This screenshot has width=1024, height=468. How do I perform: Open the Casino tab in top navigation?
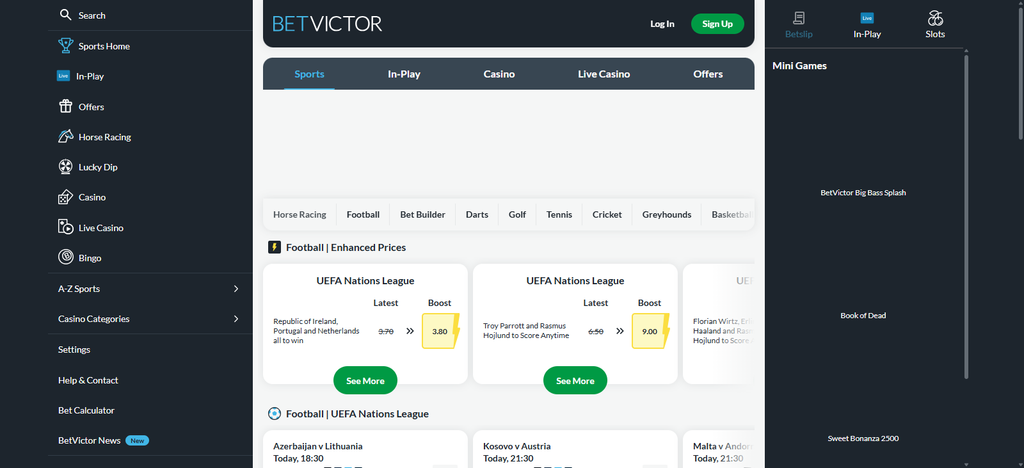point(499,74)
